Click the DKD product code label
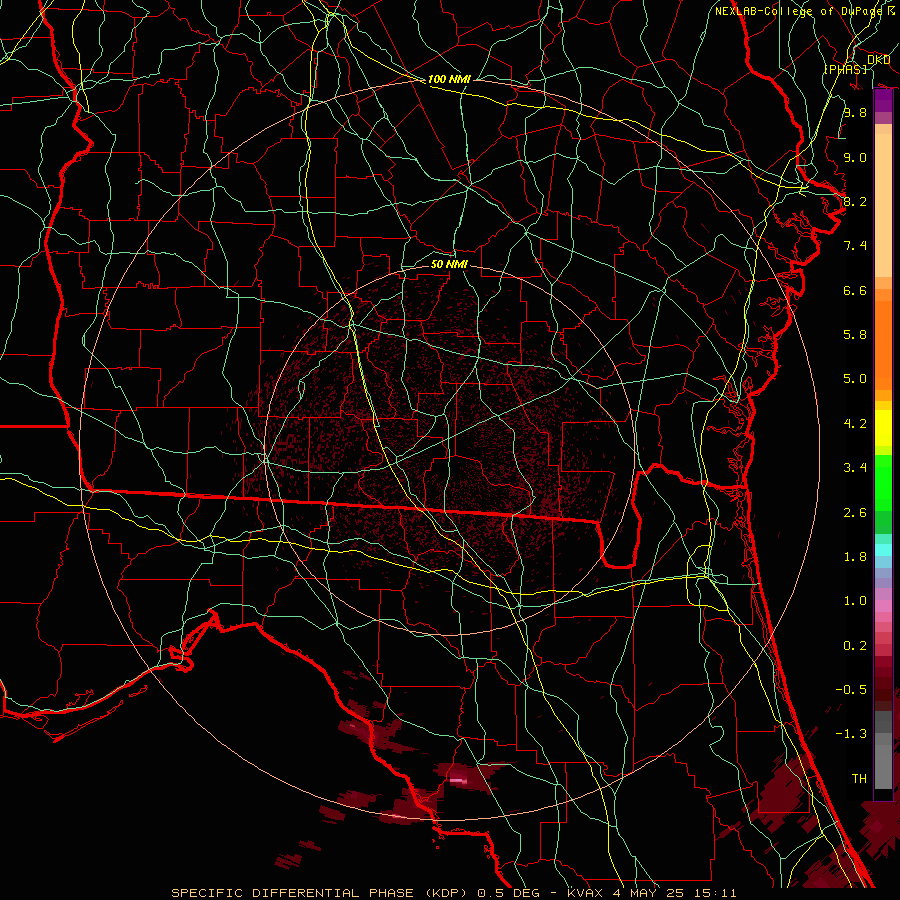This screenshot has width=900, height=900. coord(879,60)
